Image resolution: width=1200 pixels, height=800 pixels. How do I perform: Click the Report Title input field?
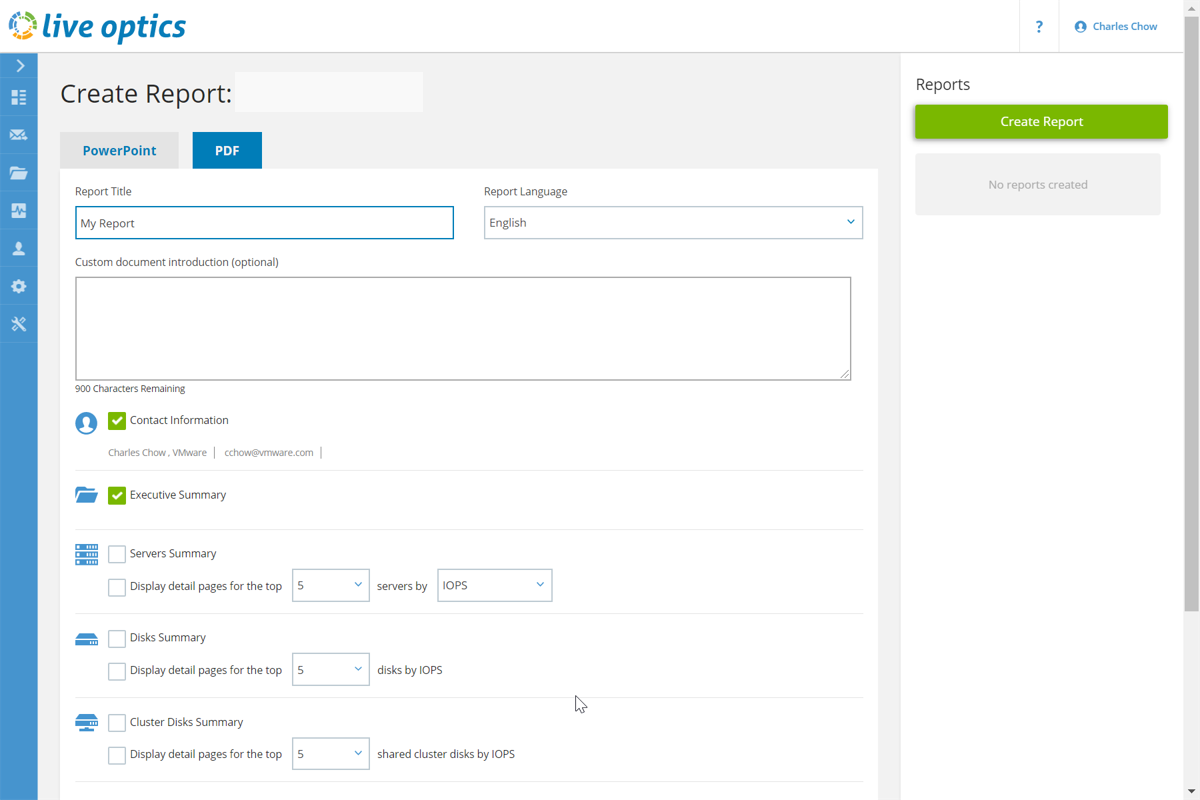point(264,223)
